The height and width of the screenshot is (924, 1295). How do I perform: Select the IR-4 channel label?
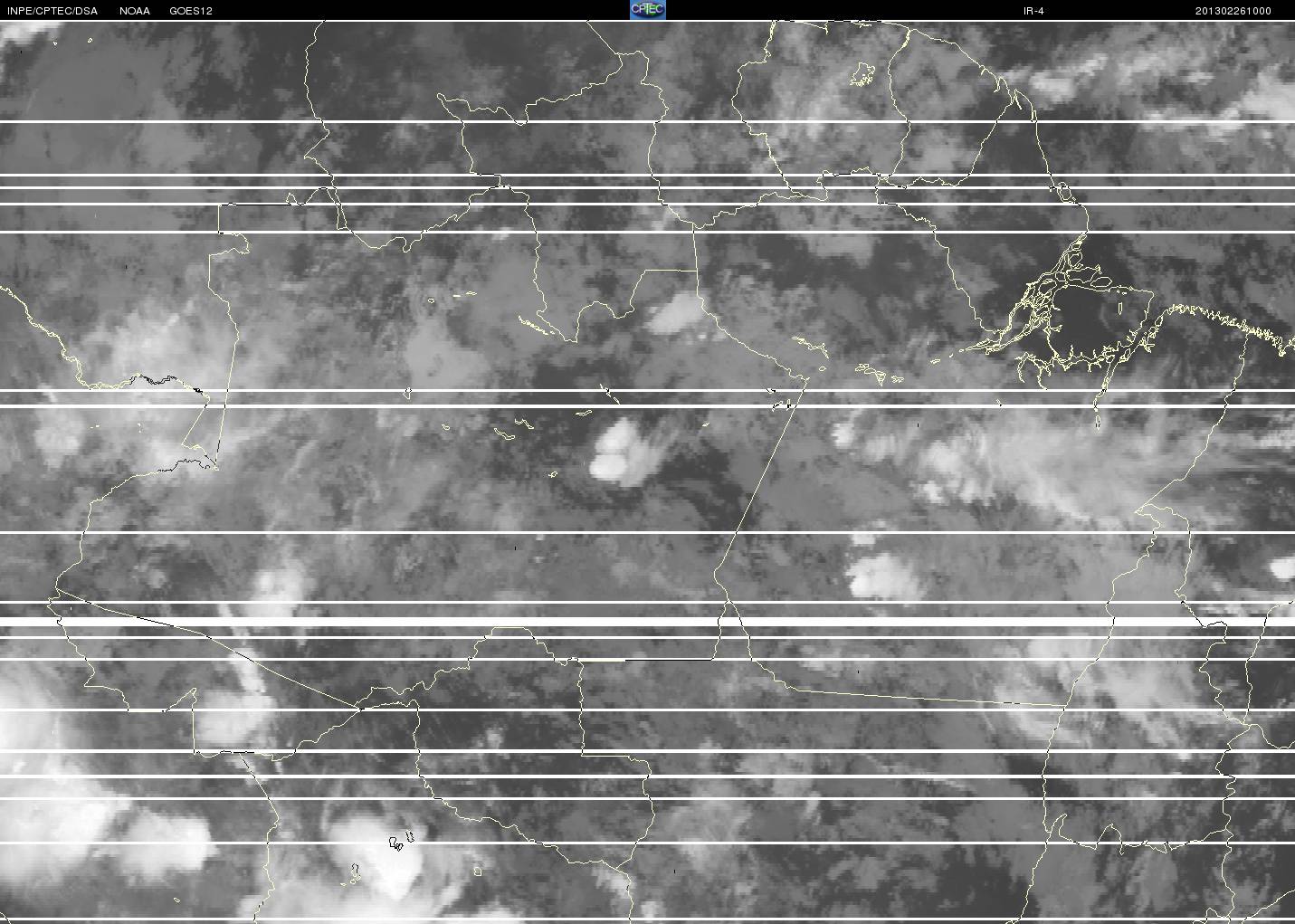(x=1033, y=11)
